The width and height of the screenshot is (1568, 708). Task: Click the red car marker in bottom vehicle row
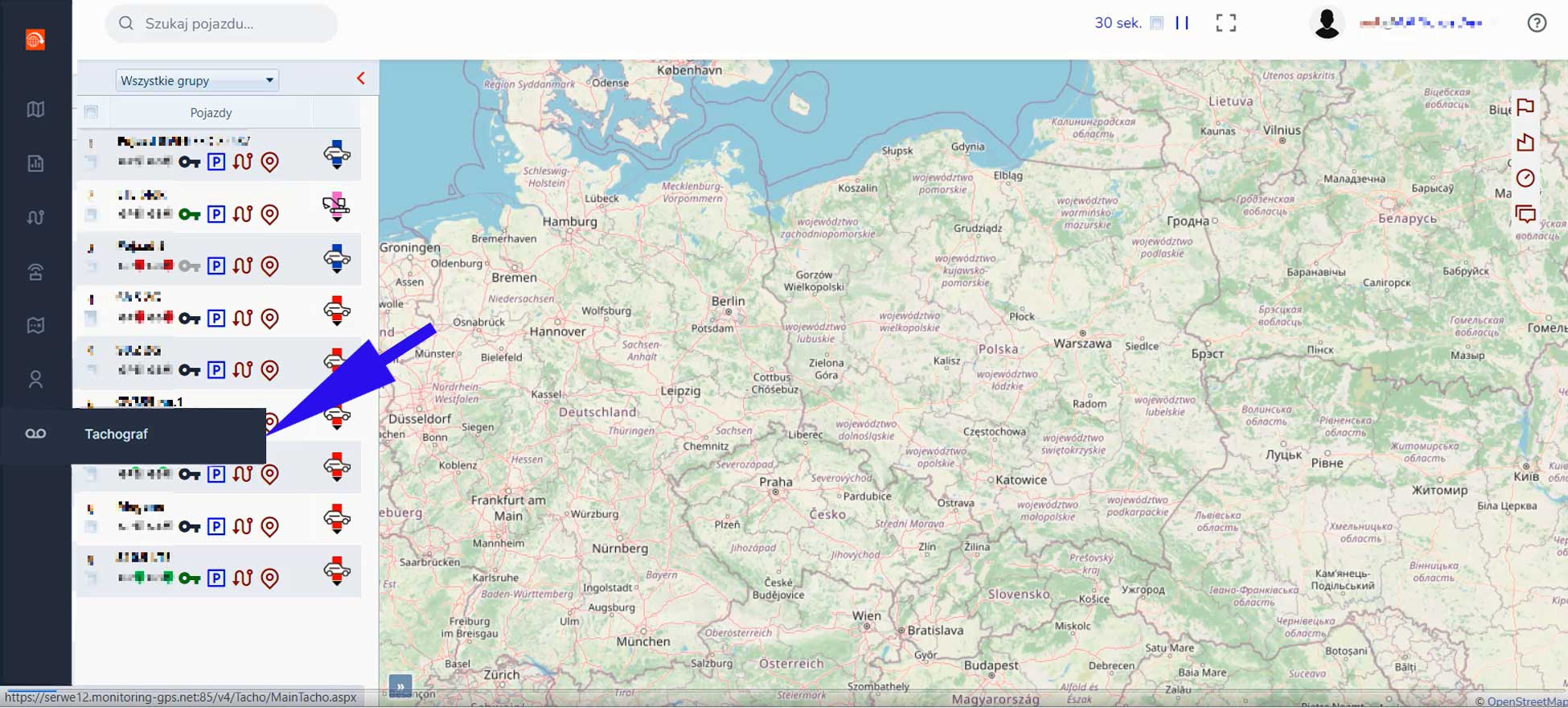[337, 570]
